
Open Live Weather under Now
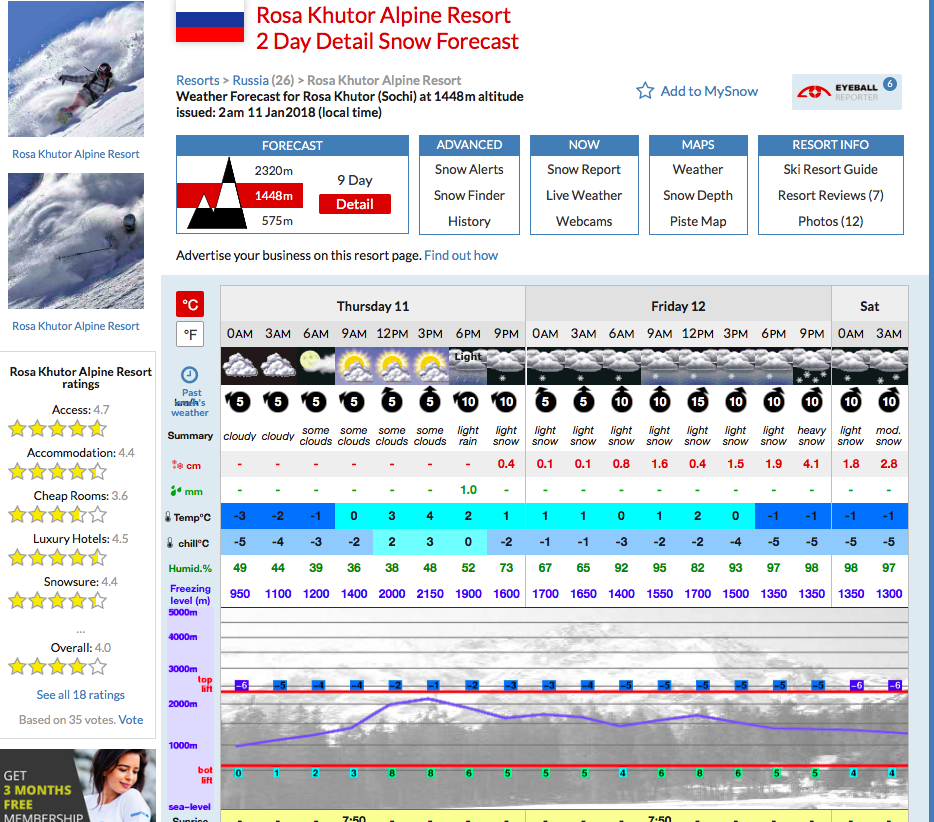(x=584, y=195)
